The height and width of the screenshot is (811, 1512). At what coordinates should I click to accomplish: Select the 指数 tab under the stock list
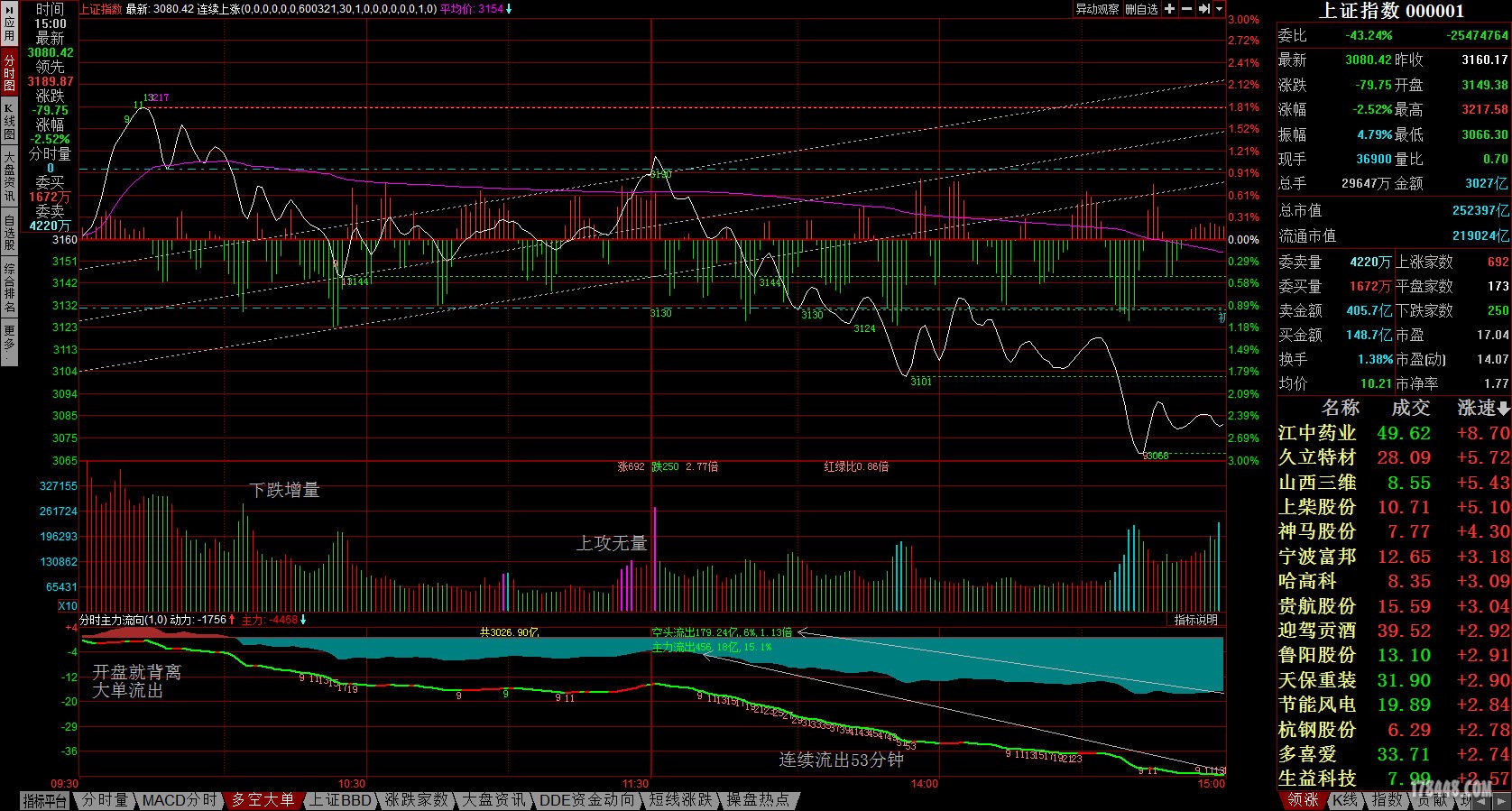click(1387, 800)
